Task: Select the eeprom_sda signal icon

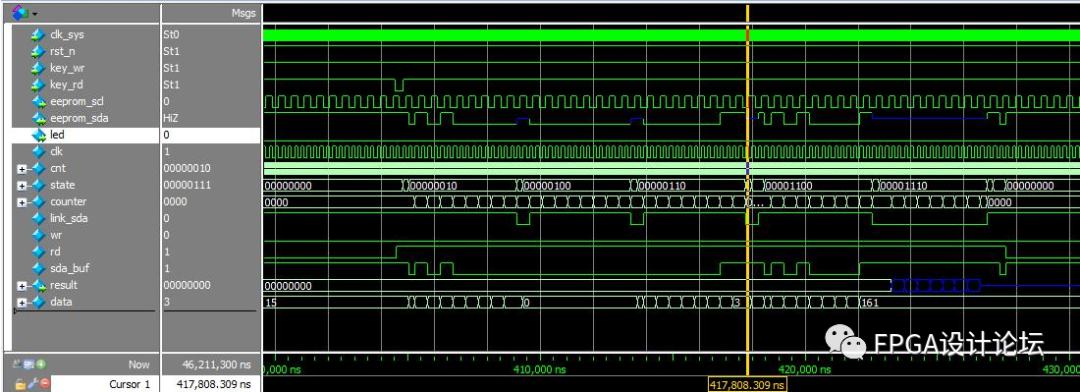Action: point(39,118)
